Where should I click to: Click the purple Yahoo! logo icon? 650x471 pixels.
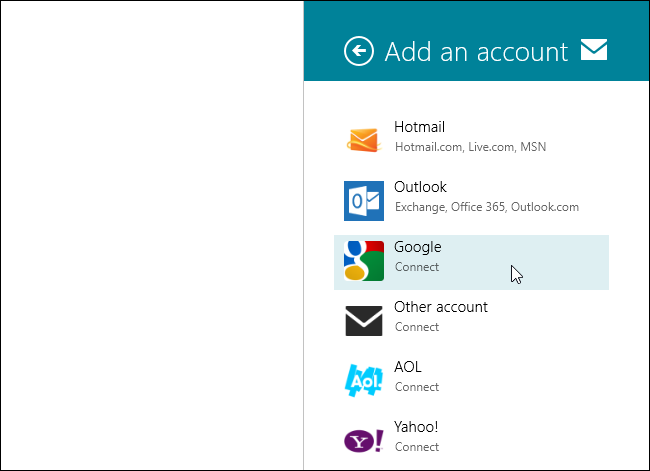[x=364, y=440]
